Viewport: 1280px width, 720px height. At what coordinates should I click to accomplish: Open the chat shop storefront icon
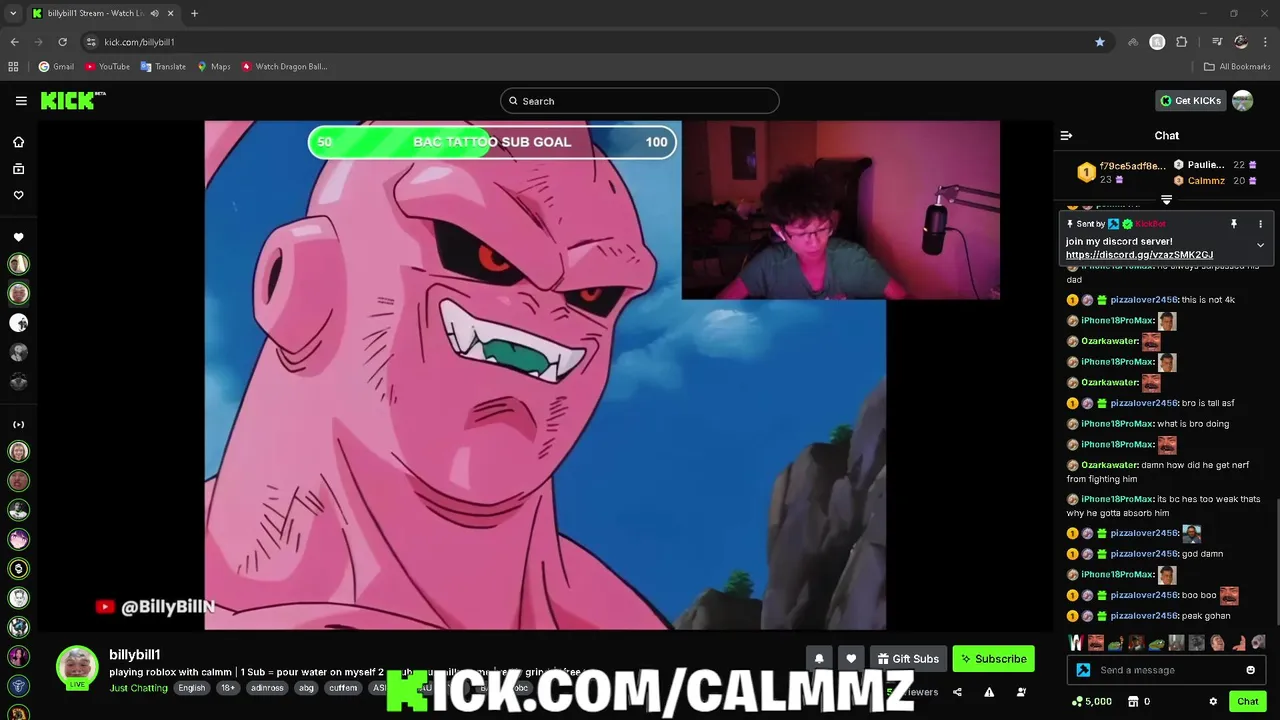tap(1132, 702)
